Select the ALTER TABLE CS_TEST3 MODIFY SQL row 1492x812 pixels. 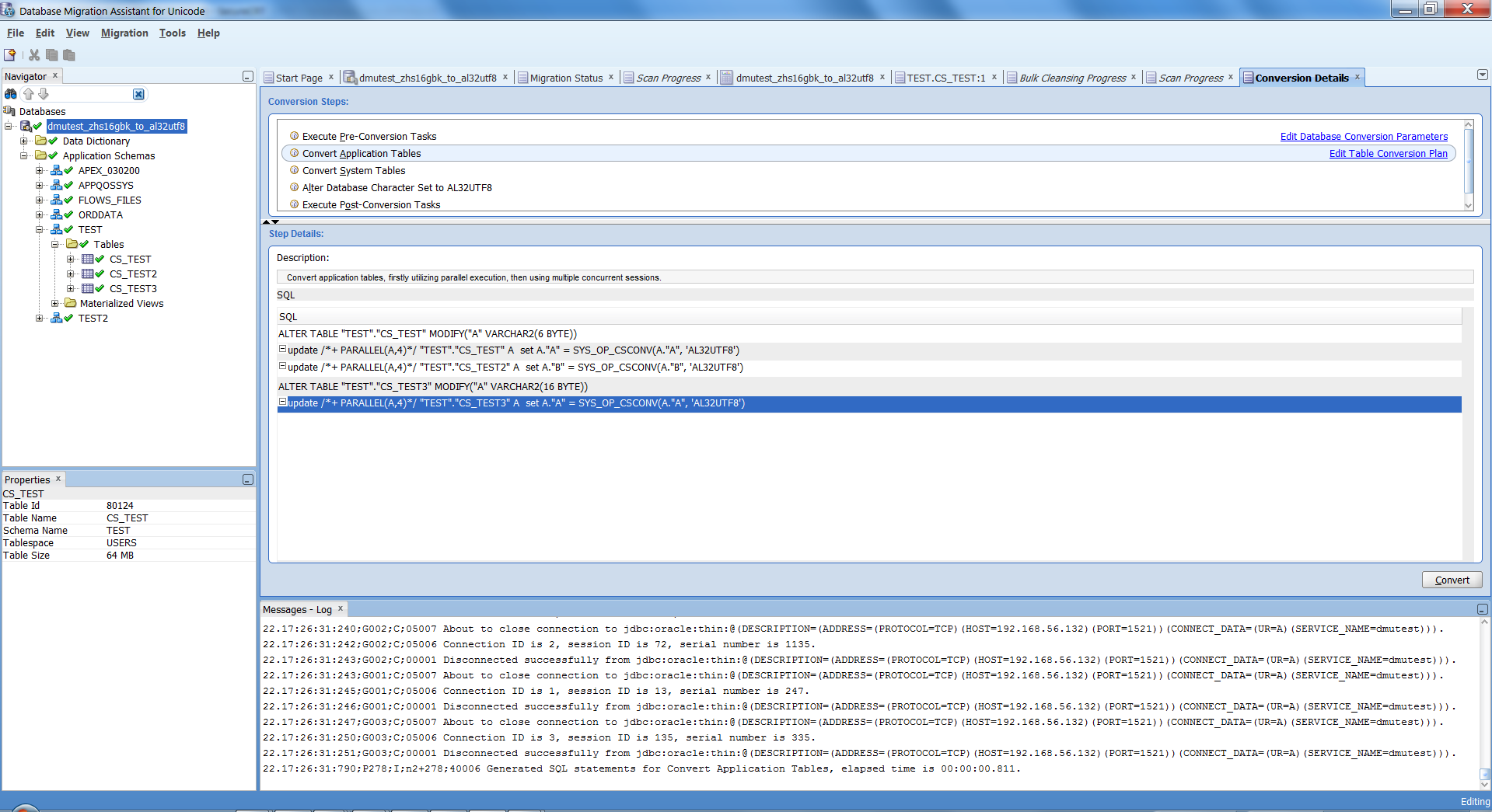(869, 386)
